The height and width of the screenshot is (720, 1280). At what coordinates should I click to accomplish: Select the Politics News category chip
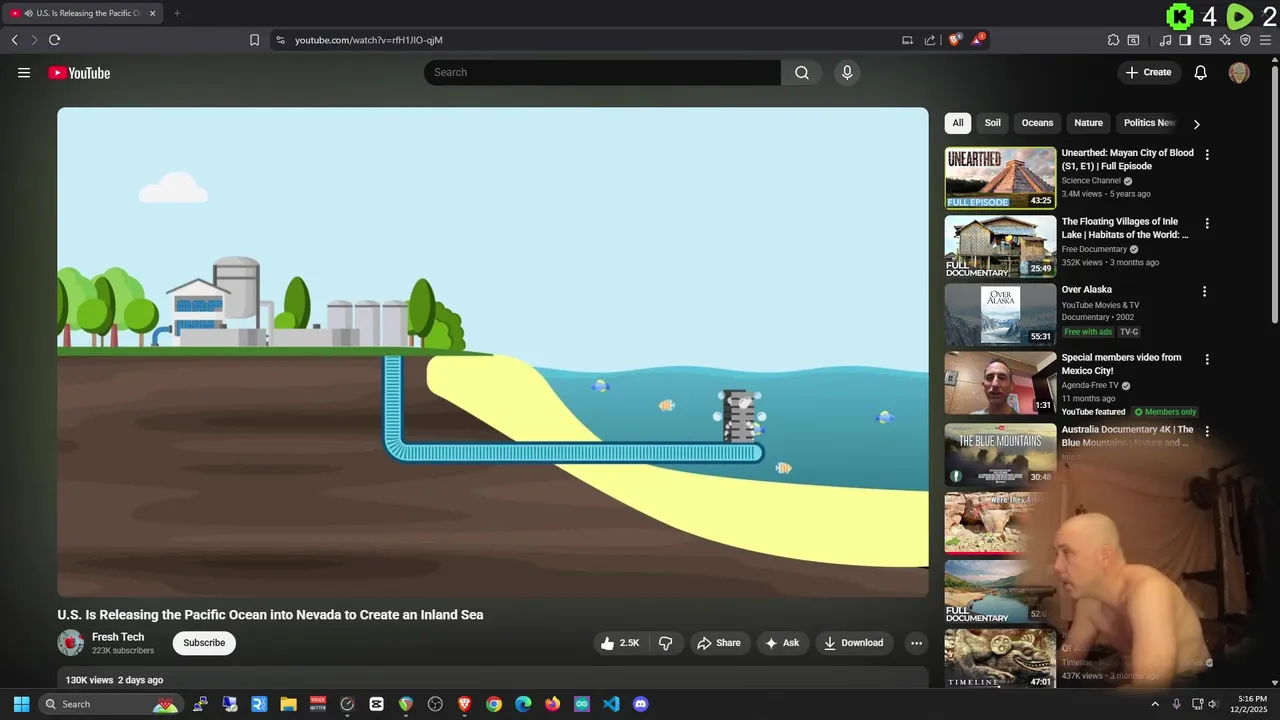[1149, 123]
